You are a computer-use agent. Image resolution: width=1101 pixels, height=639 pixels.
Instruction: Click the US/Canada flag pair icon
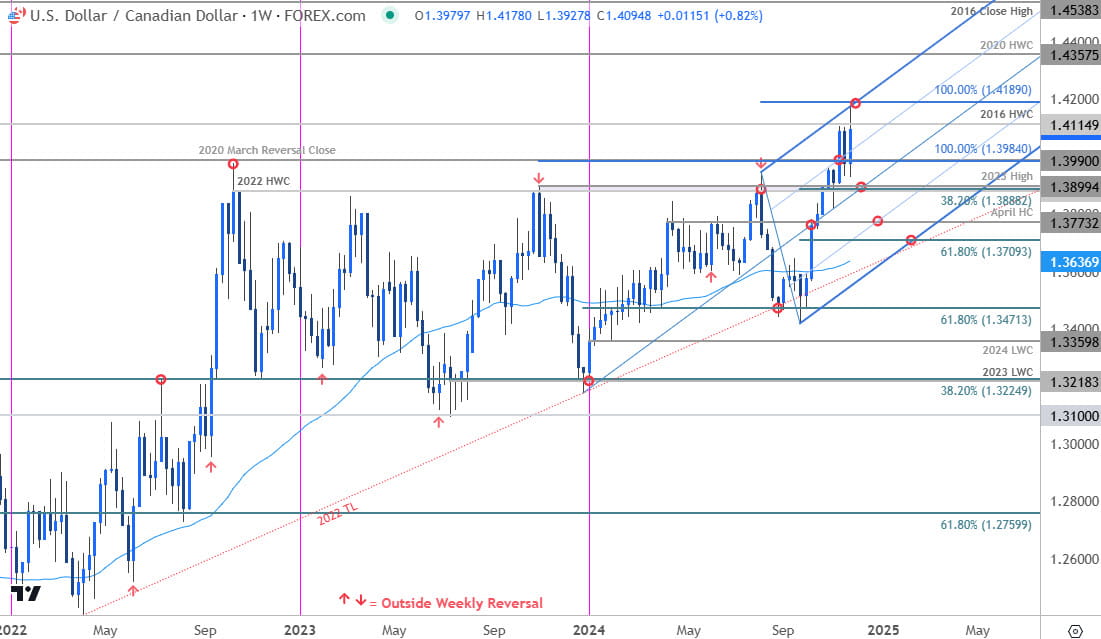pos(14,16)
